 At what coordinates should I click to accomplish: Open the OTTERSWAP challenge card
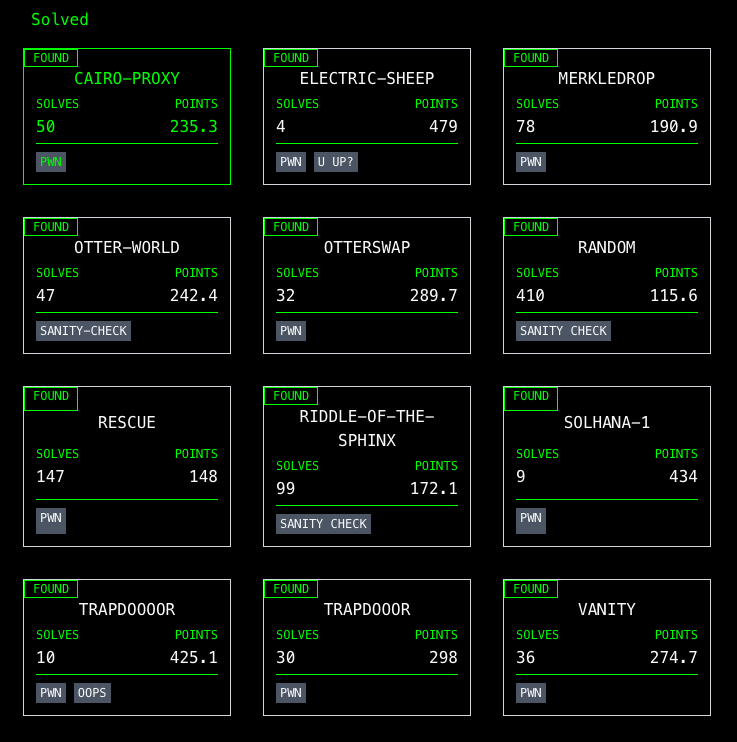click(x=367, y=285)
